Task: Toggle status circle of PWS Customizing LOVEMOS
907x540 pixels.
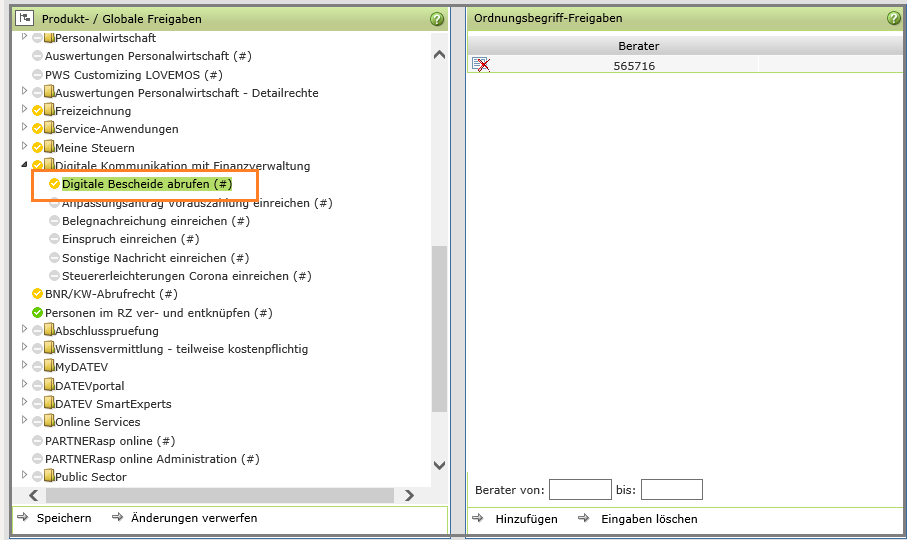Action: coord(38,75)
